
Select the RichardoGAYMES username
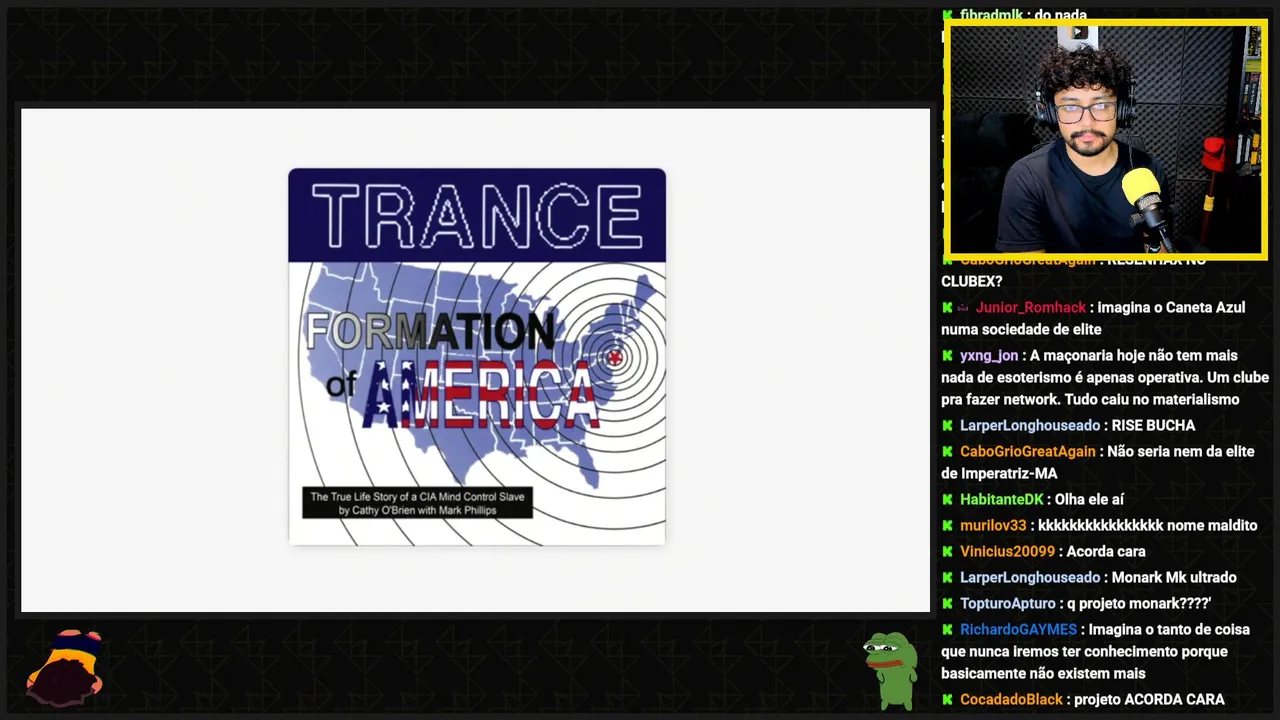coord(1018,629)
